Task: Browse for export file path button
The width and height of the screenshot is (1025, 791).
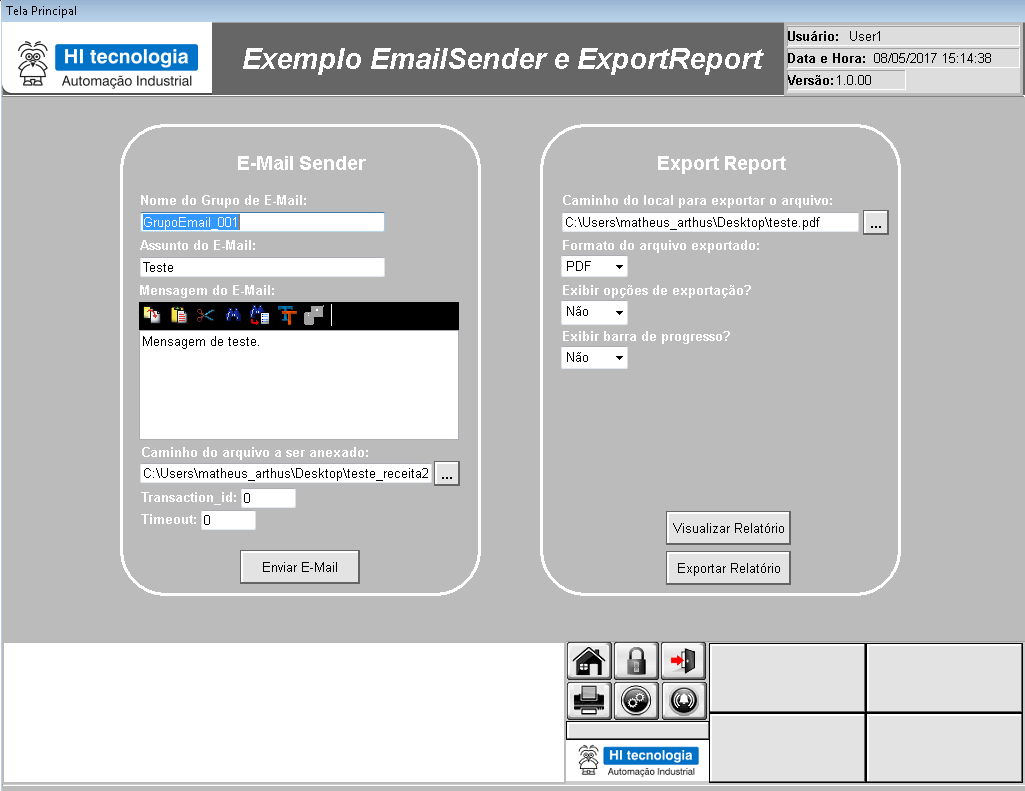Action: (x=875, y=222)
